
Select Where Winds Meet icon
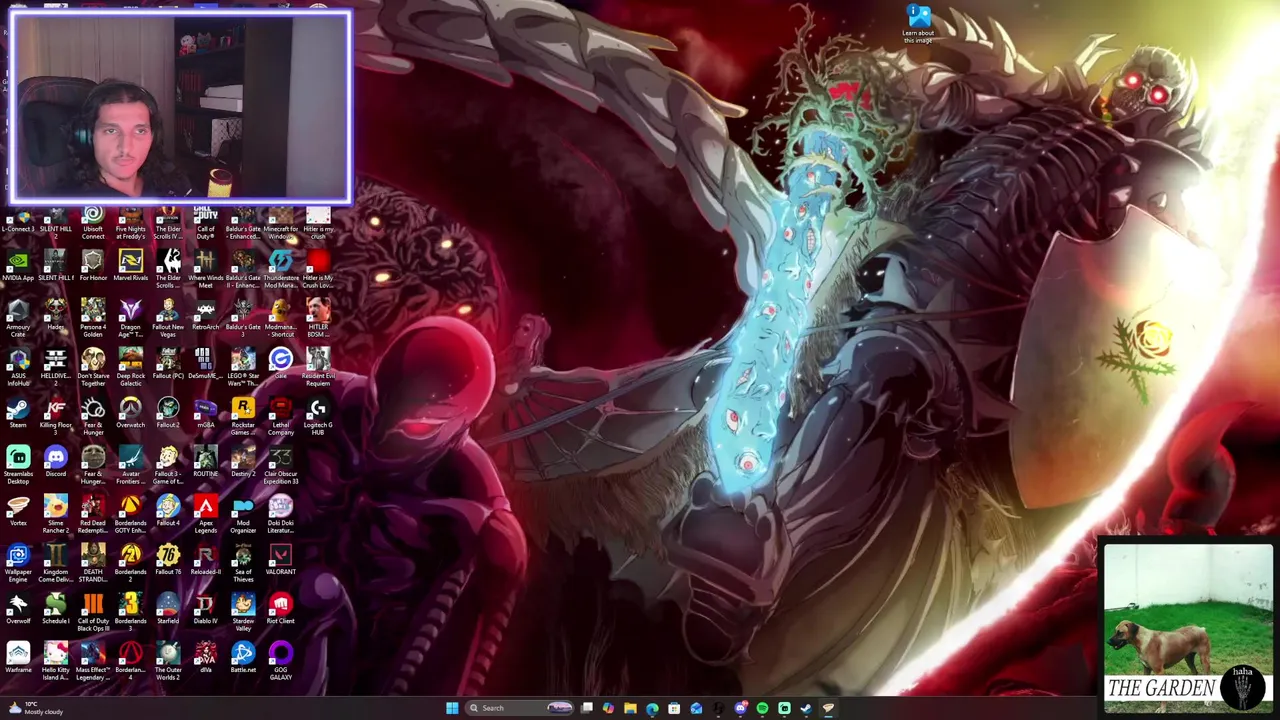[205, 270]
